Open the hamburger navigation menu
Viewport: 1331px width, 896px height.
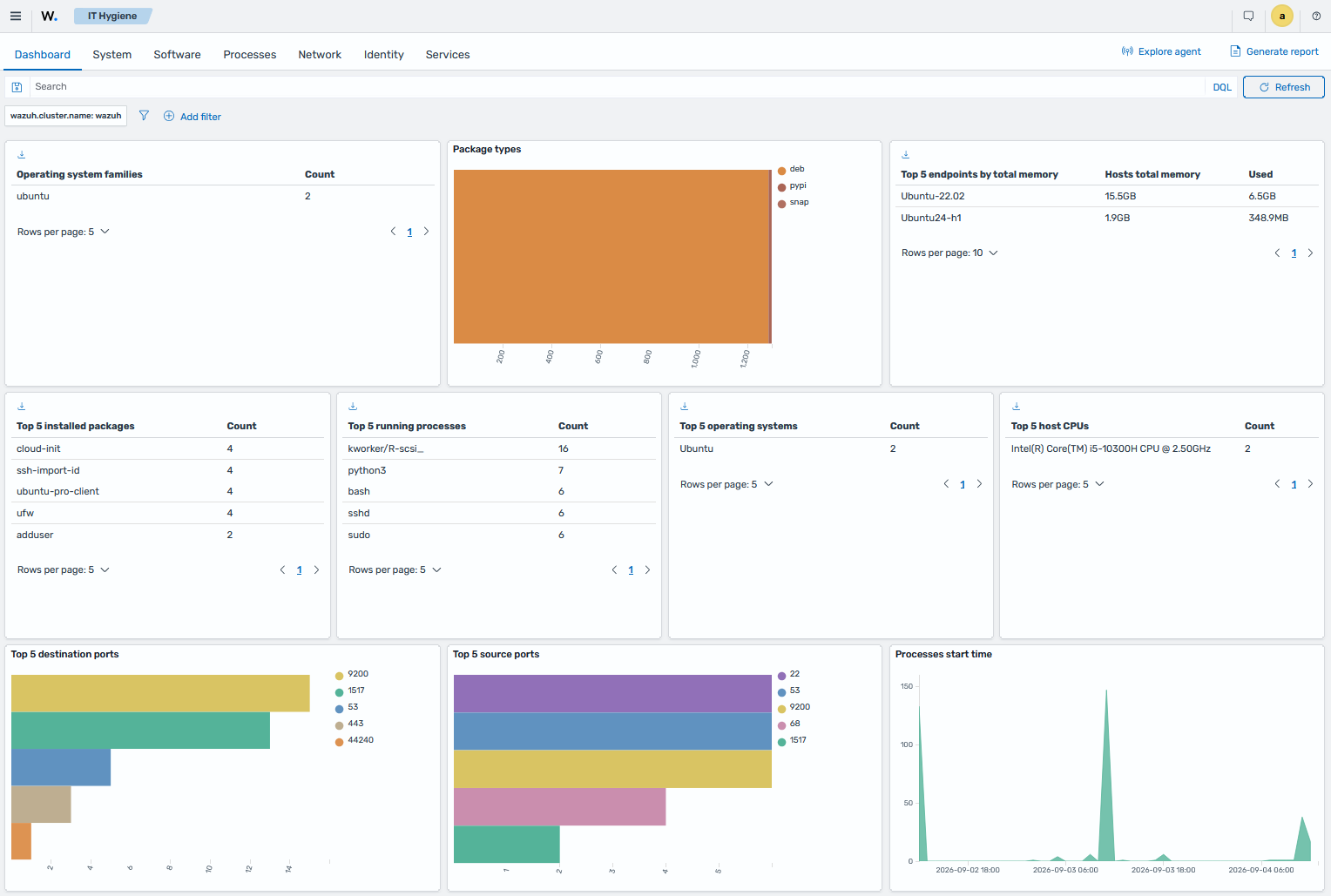coord(16,16)
